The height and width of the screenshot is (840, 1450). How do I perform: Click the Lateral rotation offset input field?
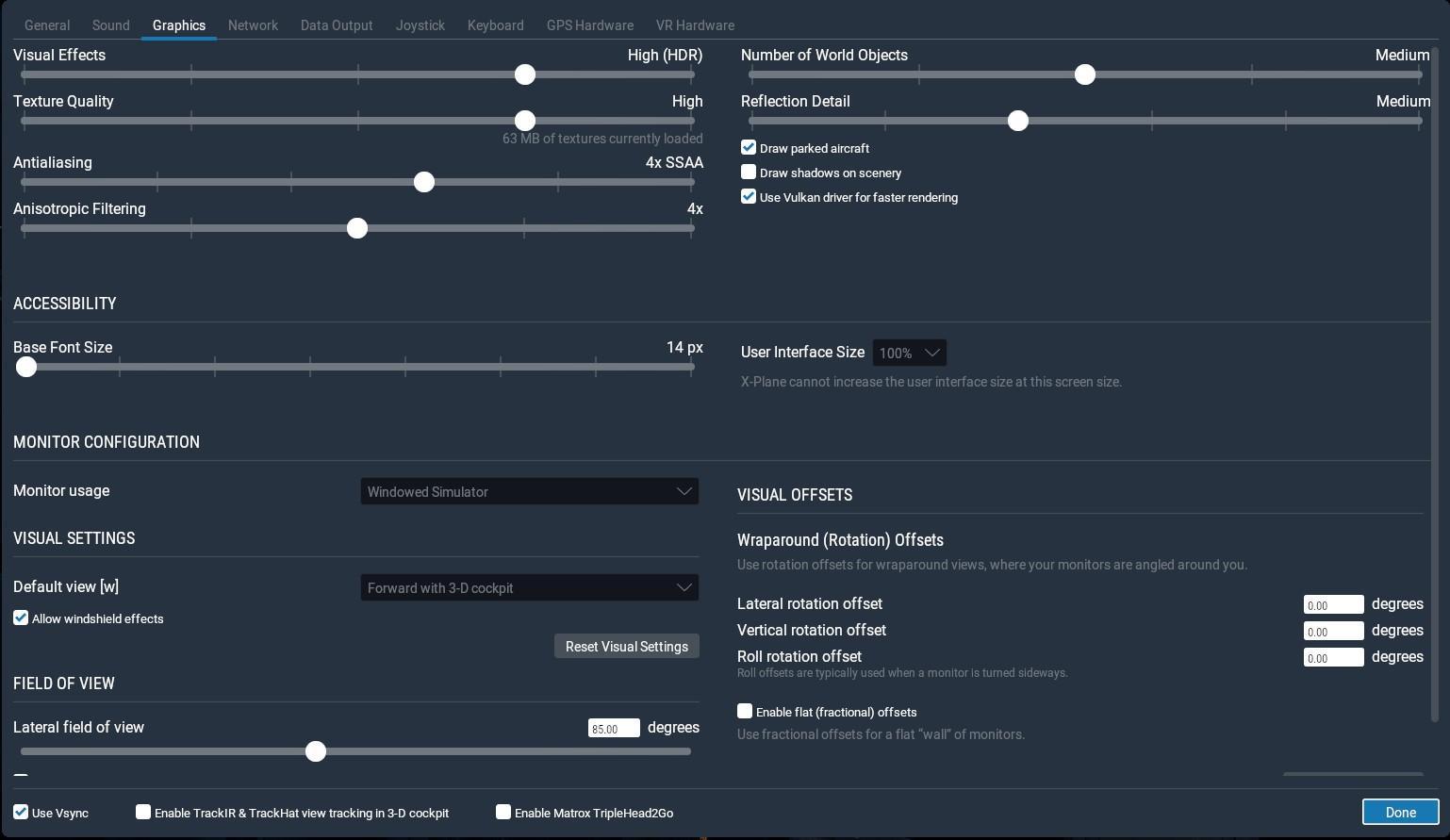[x=1333, y=605]
